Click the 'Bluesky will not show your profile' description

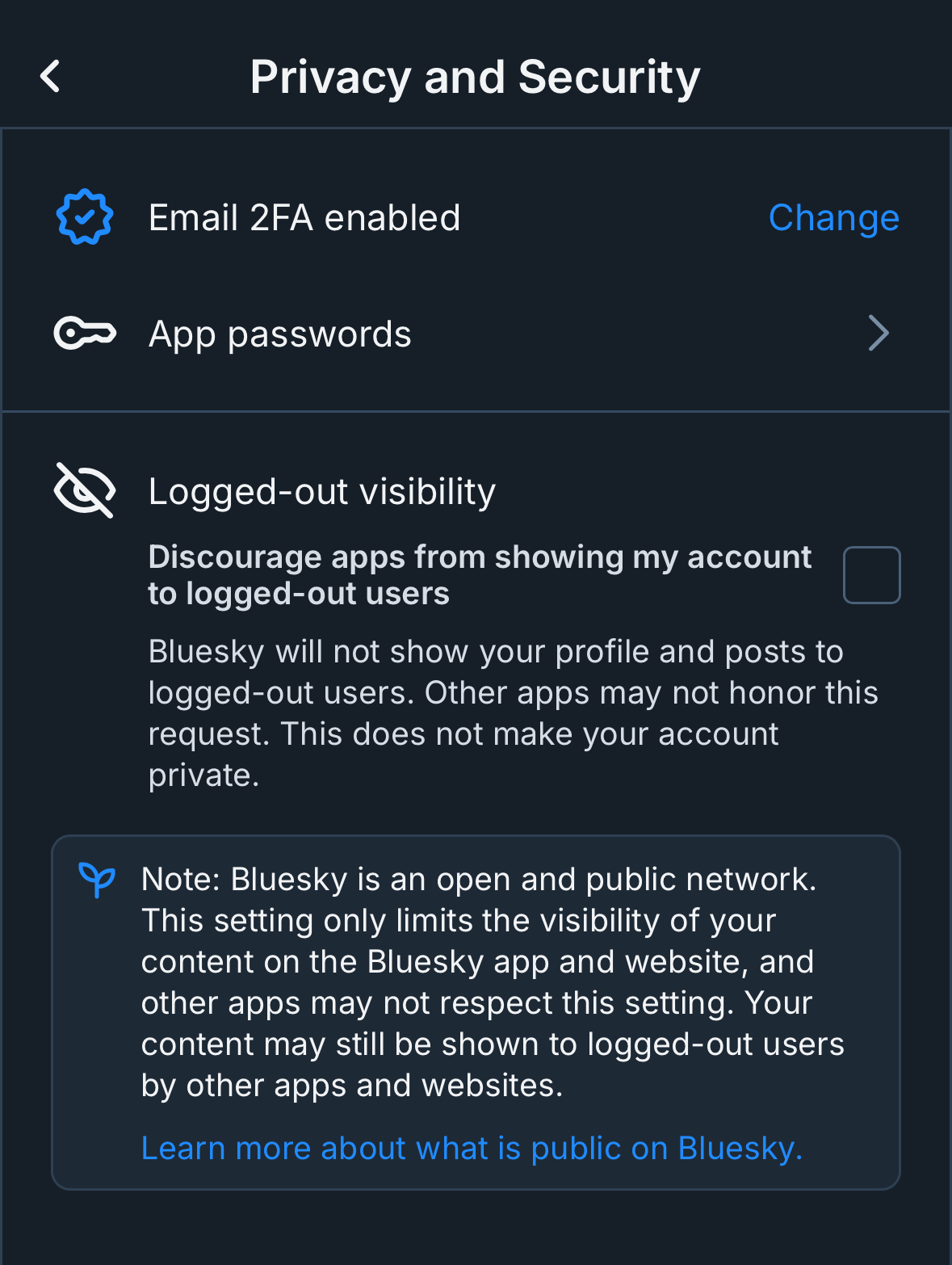pyautogui.click(x=495, y=652)
